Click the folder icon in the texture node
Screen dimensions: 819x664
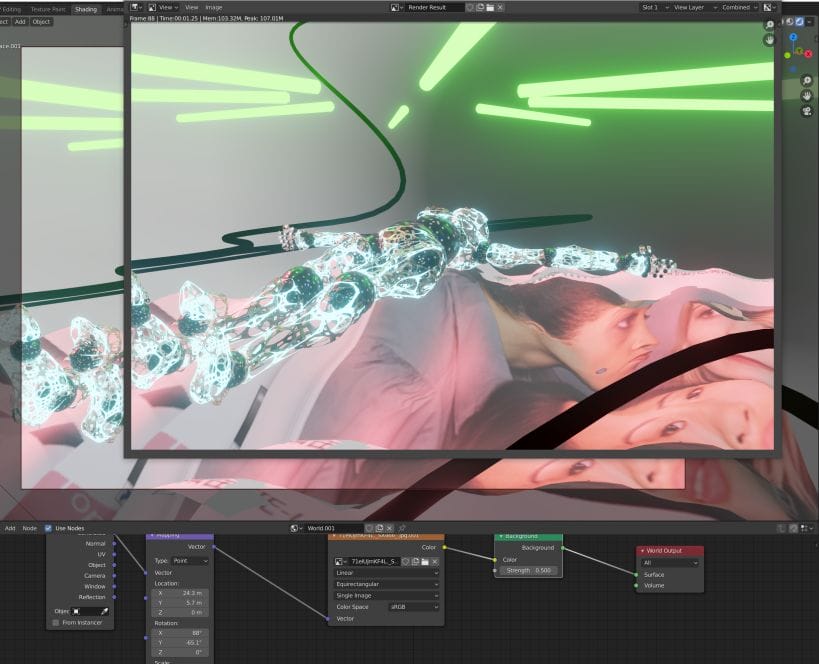[425, 562]
